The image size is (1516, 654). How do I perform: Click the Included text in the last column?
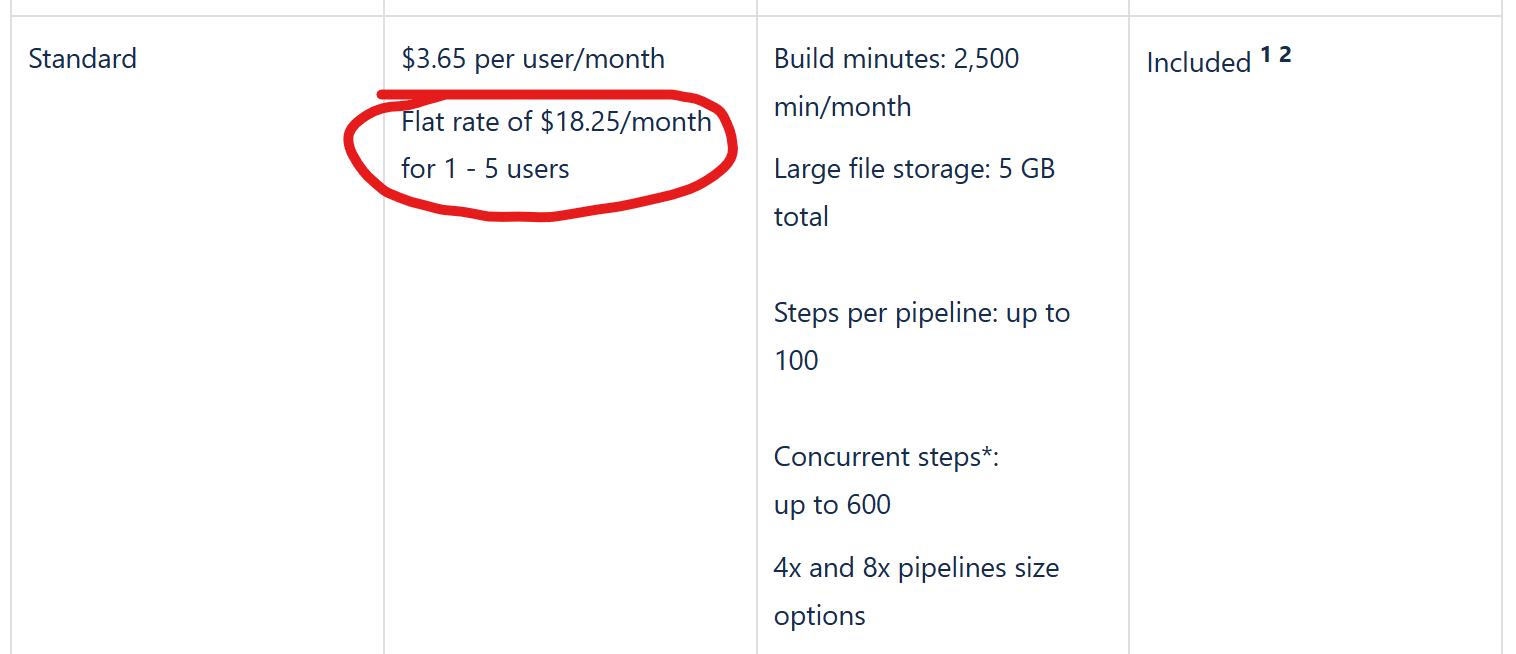point(1198,63)
